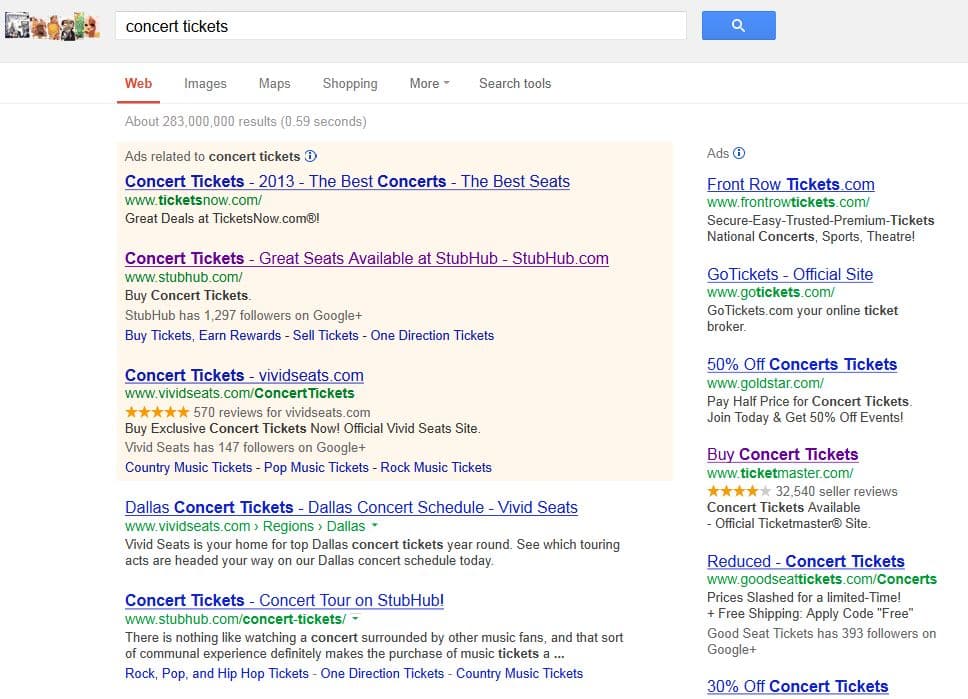Expand arrow next to vividseats.com › Regions › Dallas

375,525
